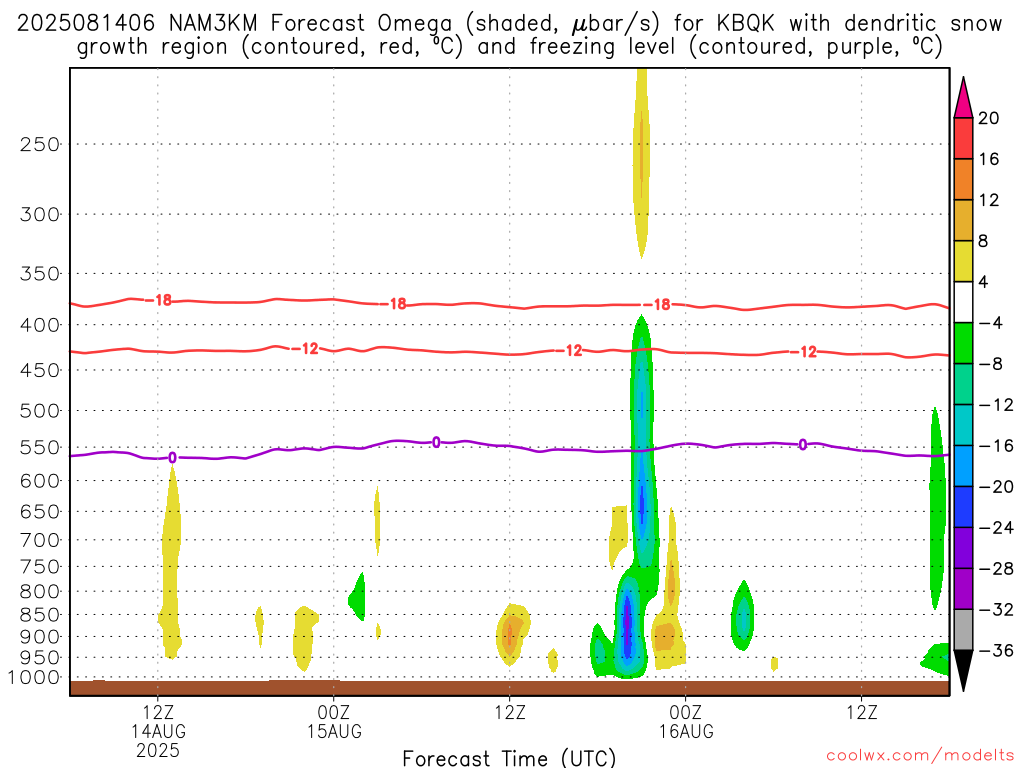Select the gray -32 to -36 colorbar swatch
1024x768 pixels.
click(x=963, y=630)
